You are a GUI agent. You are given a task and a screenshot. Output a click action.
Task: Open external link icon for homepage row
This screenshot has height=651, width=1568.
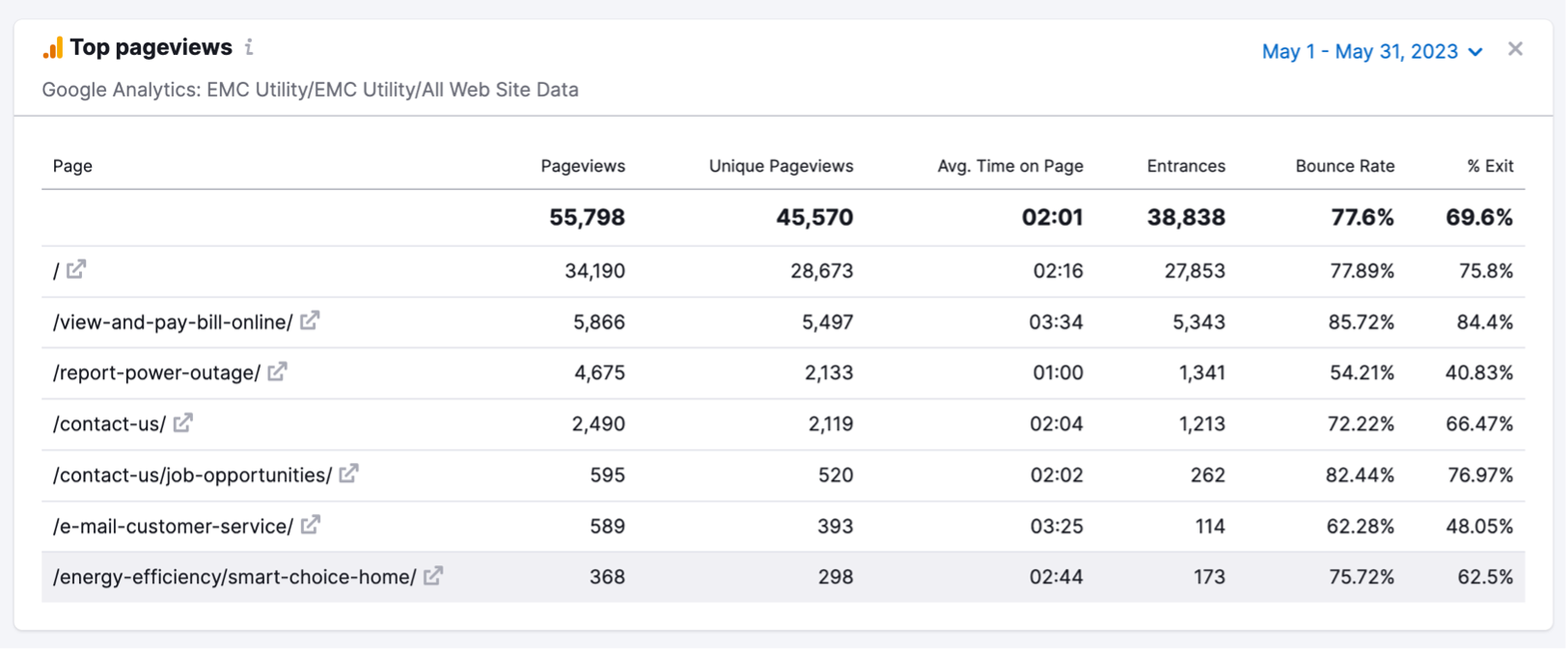click(x=76, y=270)
